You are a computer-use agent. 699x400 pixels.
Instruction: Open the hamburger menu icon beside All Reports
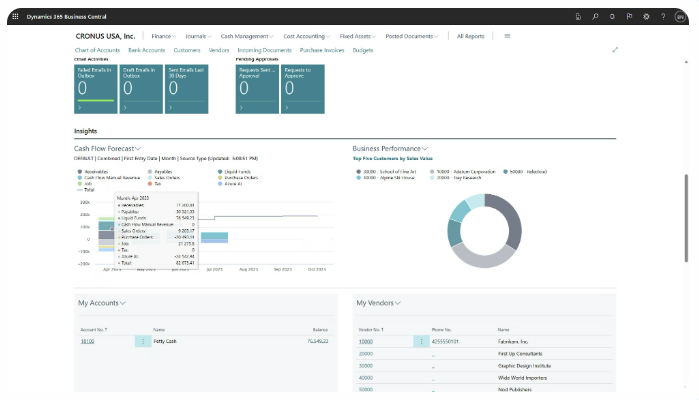[507, 36]
